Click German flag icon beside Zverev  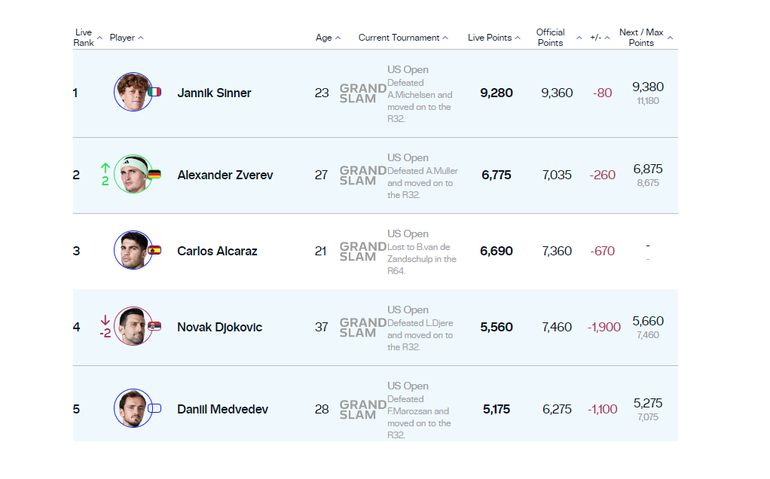(155, 174)
